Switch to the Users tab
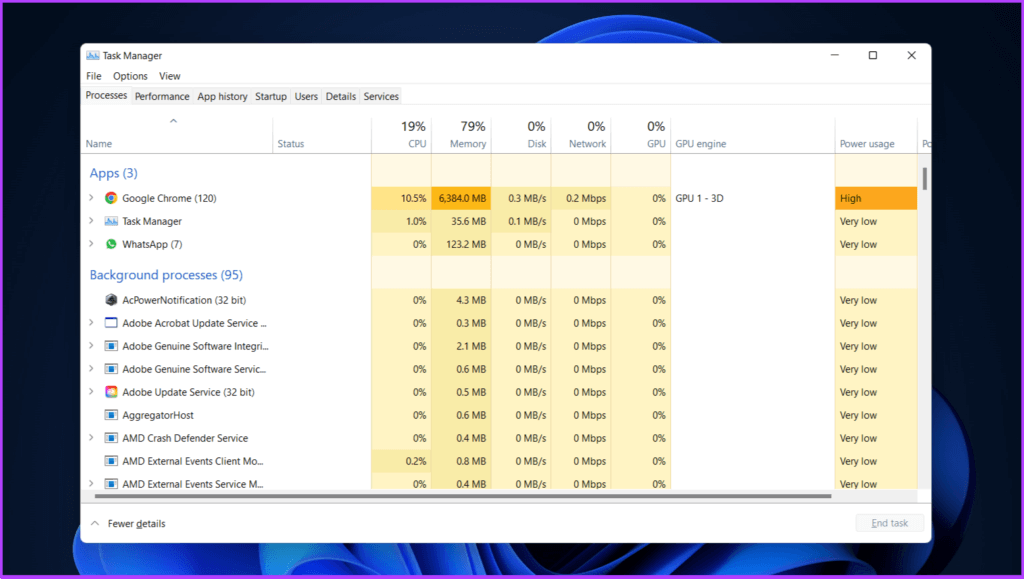The image size is (1024, 579). 306,96
